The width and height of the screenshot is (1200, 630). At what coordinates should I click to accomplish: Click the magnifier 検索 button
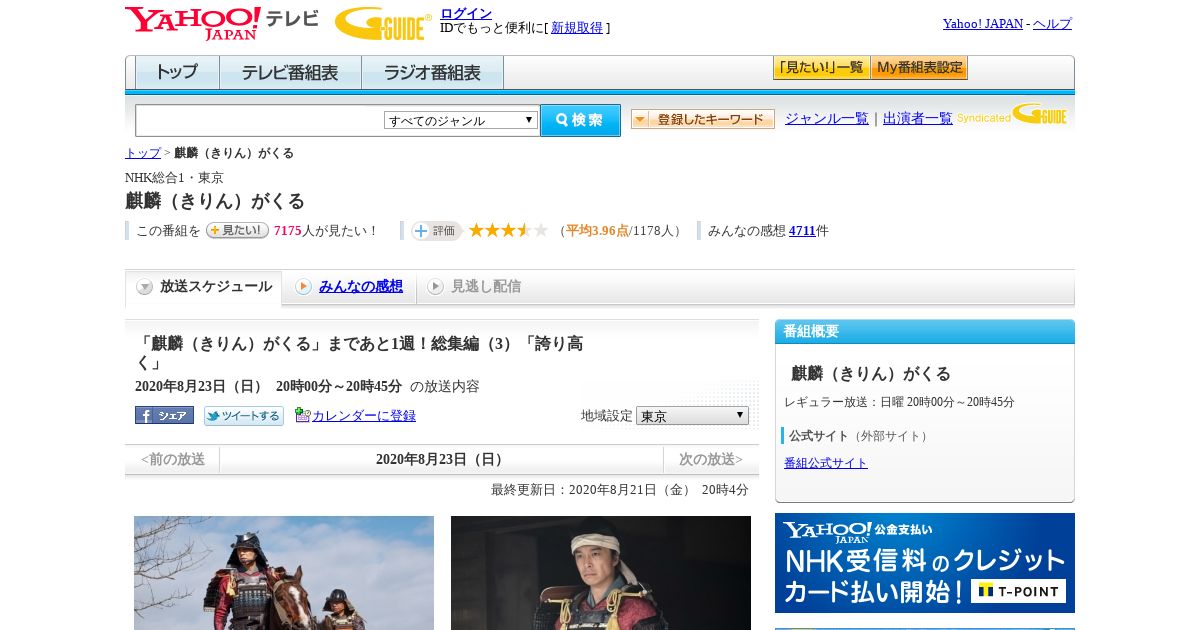[580, 120]
